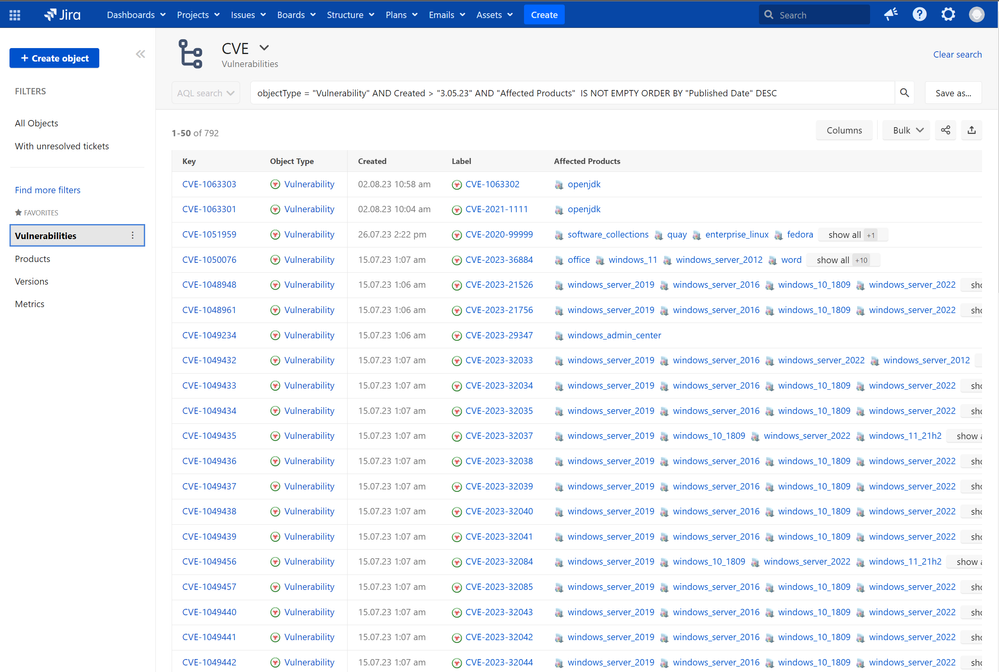The height and width of the screenshot is (672, 999).
Task: Click Find more filters link
Action: [x=48, y=190]
